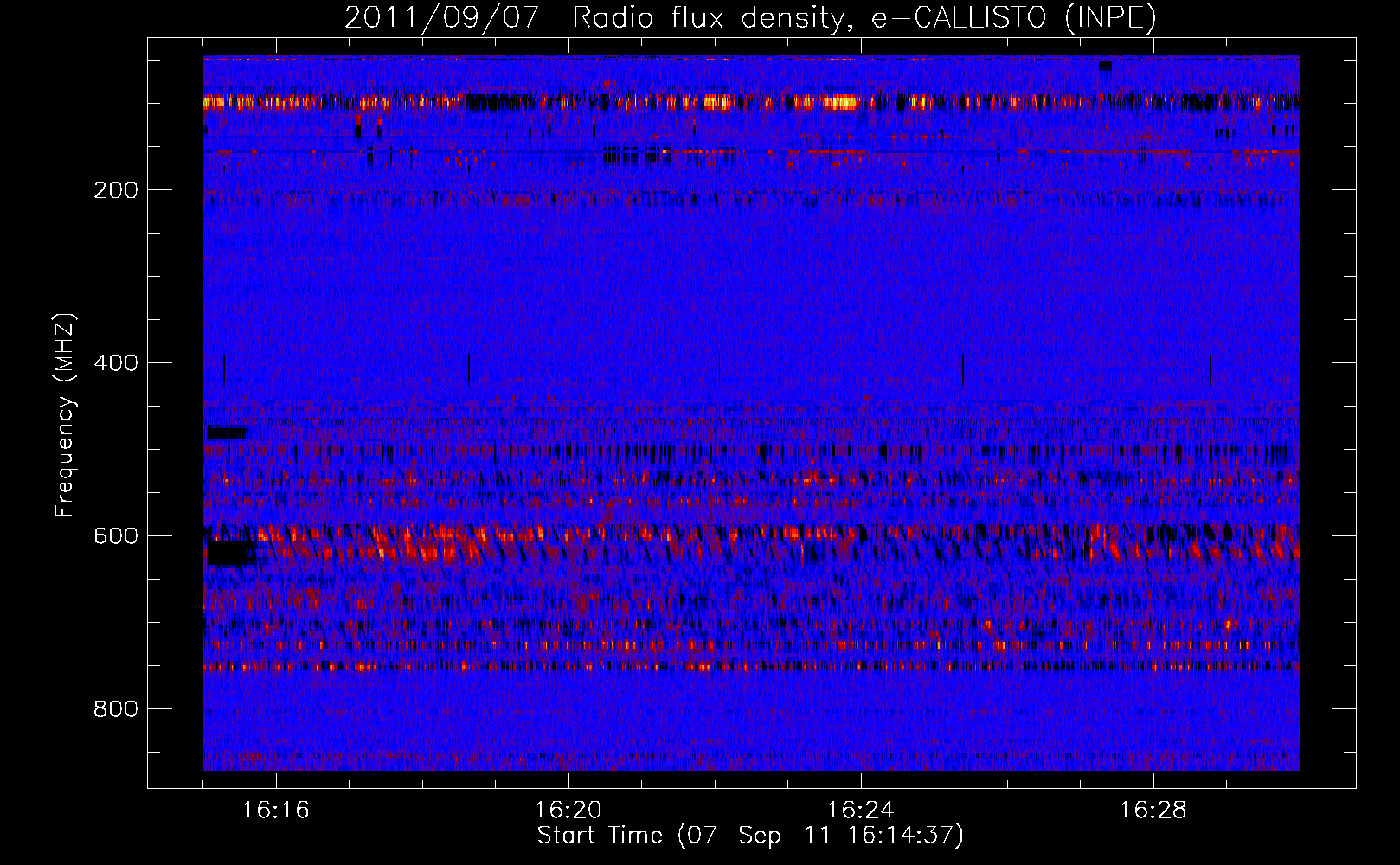Click the 16:24 time tick label
This screenshot has height=865, width=1400.
861,811
